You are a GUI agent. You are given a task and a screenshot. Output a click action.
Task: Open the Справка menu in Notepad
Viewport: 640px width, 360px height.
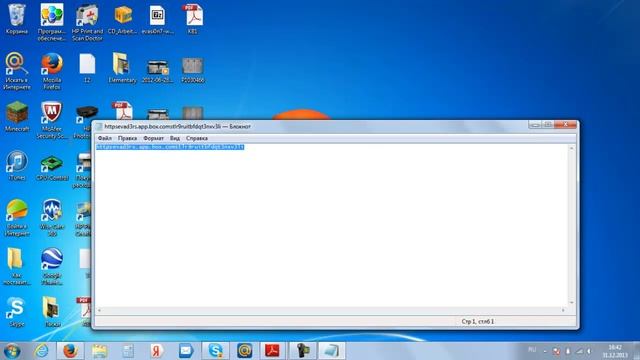tap(197, 138)
